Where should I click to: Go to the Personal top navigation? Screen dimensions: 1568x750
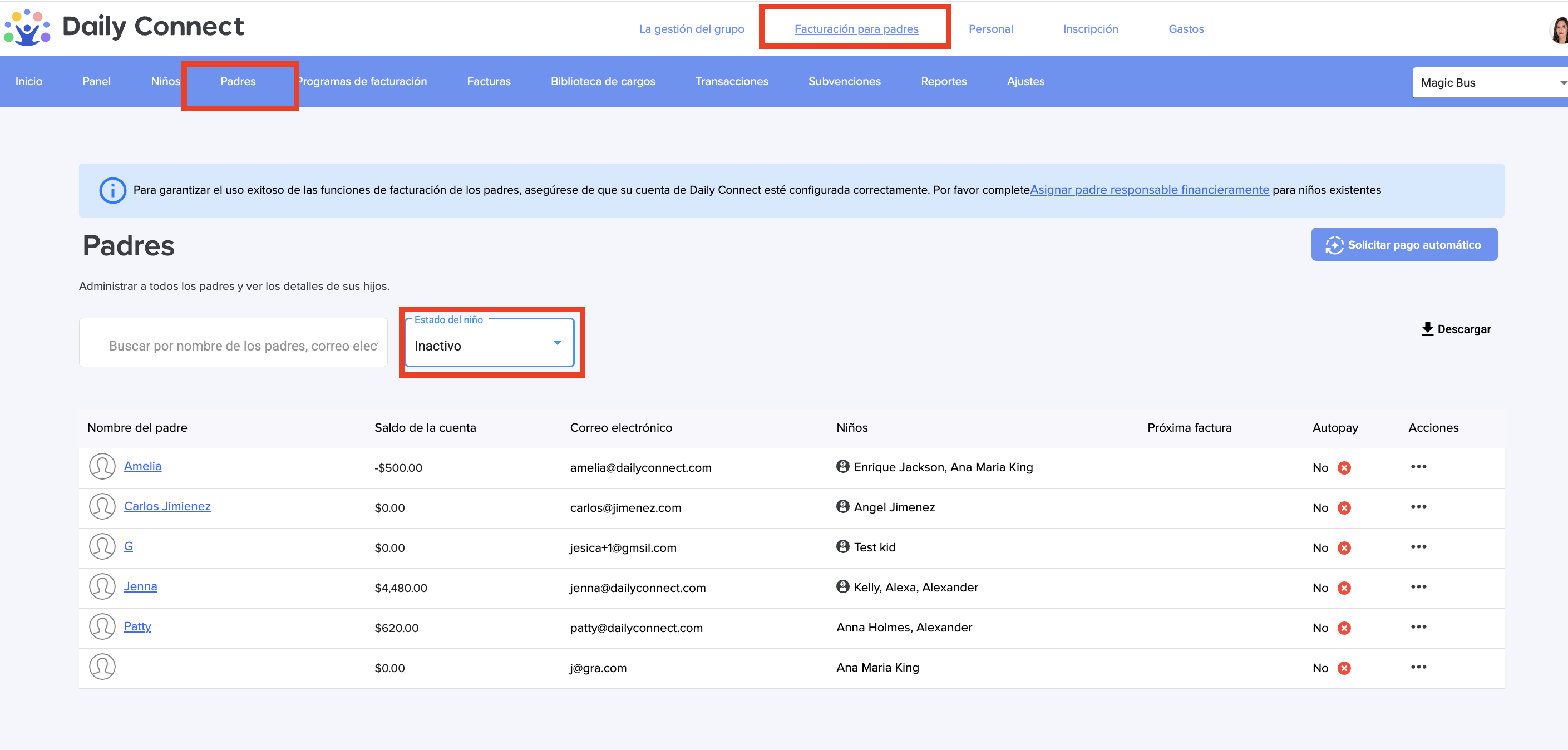pos(990,29)
